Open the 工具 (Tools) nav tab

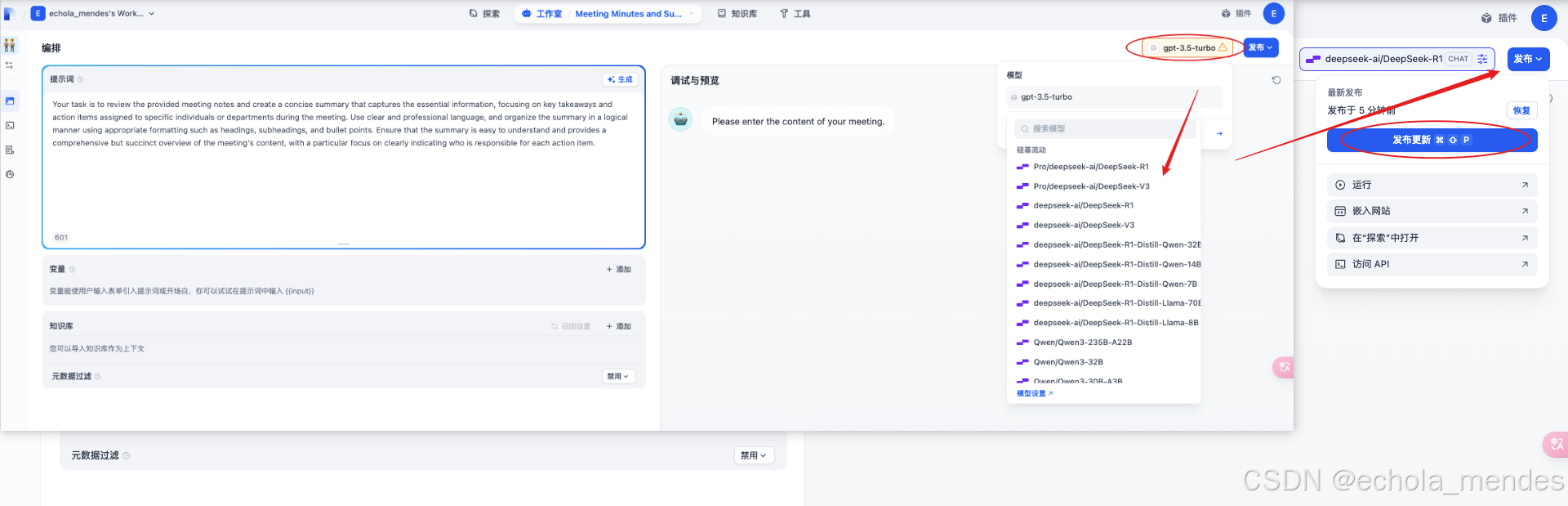tap(795, 14)
